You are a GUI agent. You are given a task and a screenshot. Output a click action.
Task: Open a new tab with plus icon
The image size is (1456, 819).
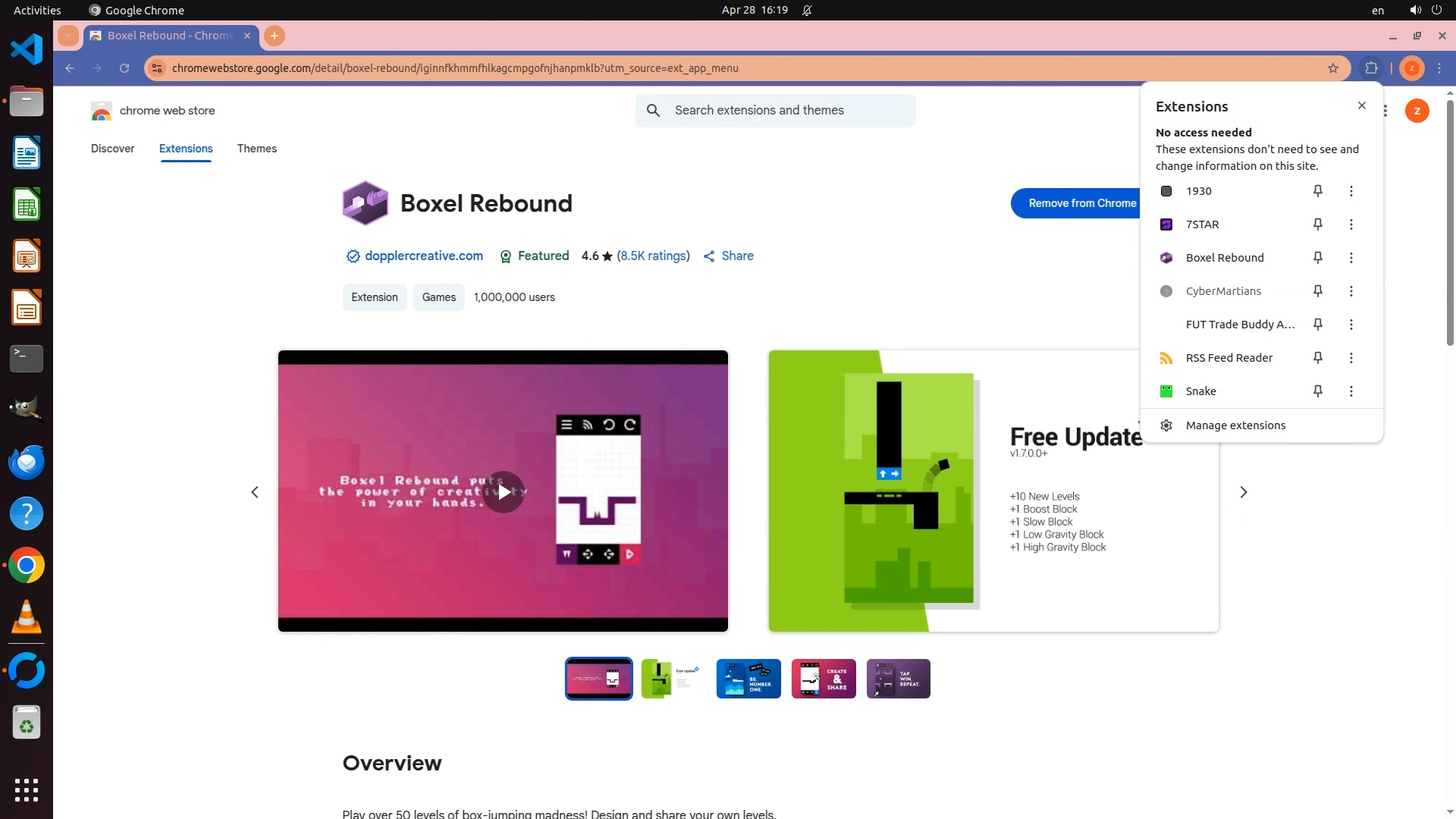(275, 36)
